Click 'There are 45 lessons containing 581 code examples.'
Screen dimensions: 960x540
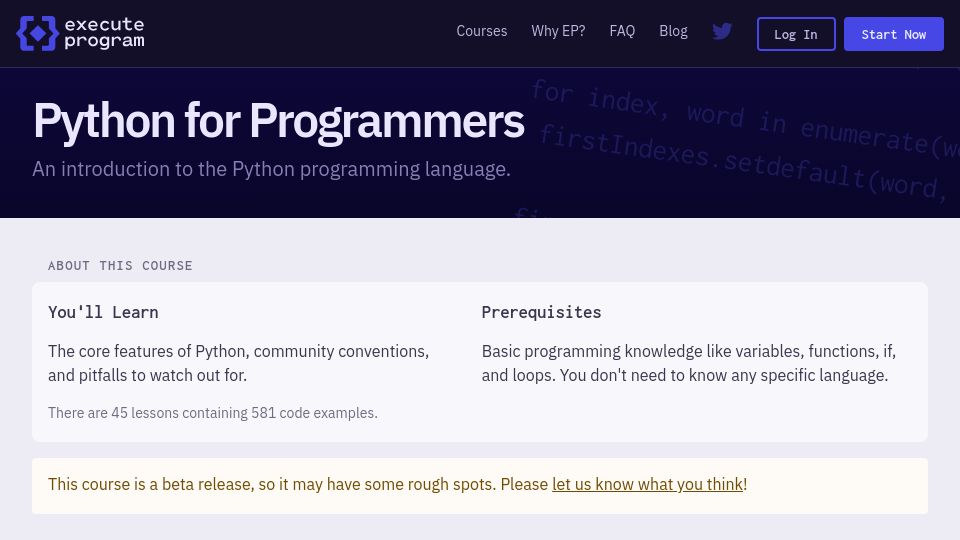click(213, 413)
